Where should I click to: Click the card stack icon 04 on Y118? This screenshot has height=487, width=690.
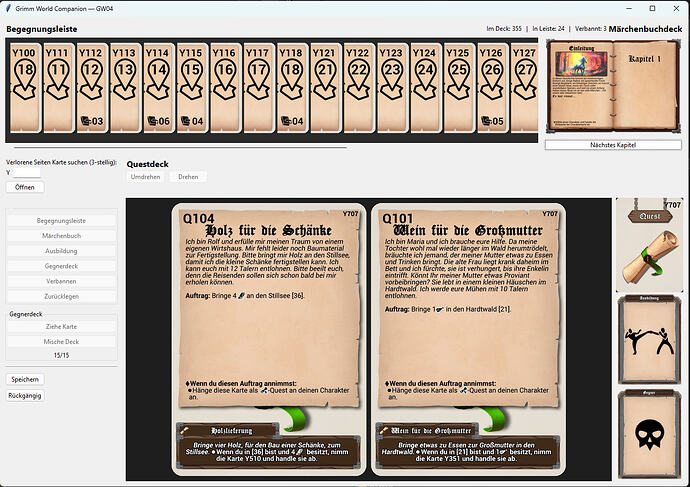point(293,121)
